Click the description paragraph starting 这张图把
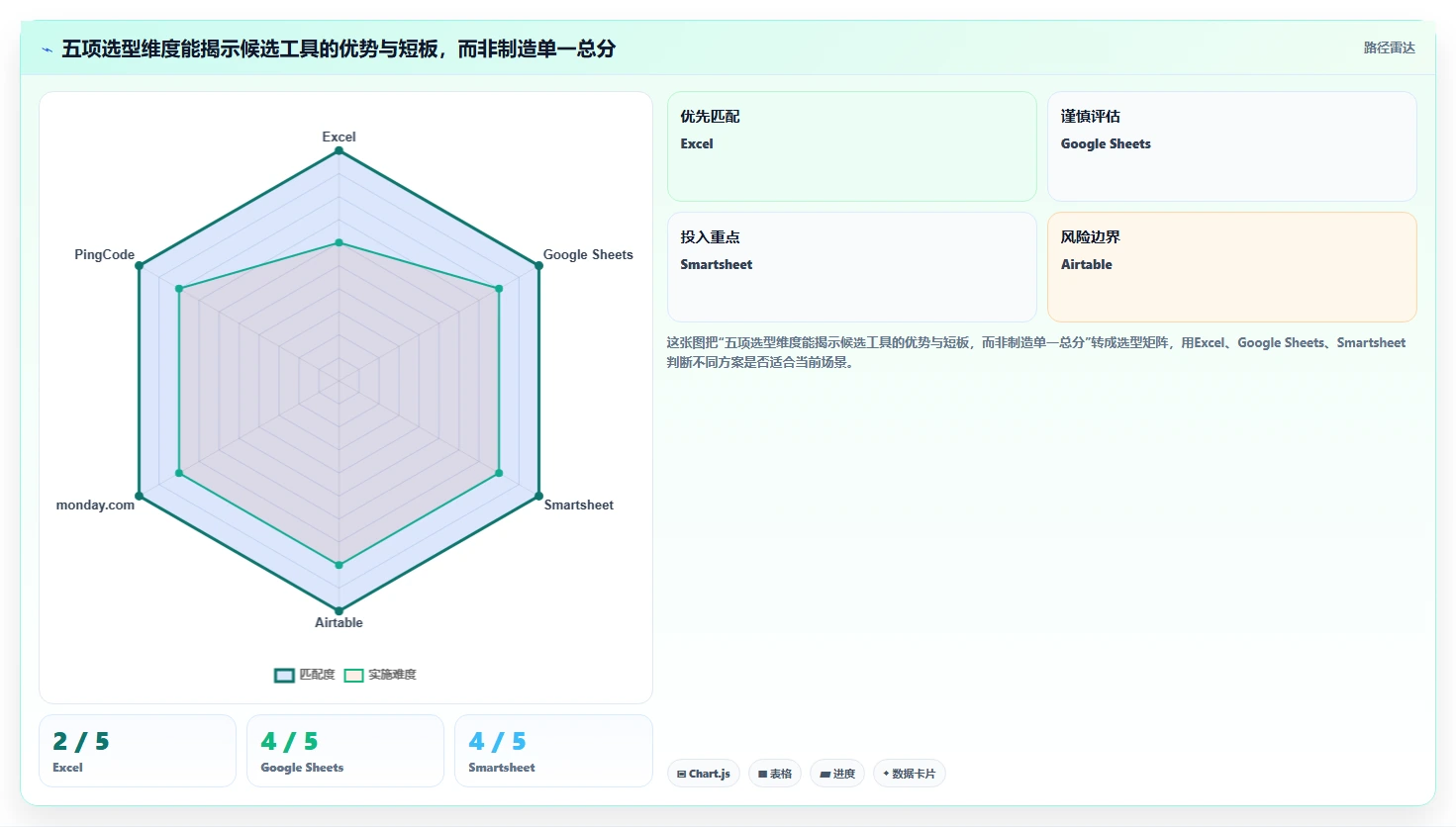Viewport: 1456px width, 827px height. (x=1036, y=352)
